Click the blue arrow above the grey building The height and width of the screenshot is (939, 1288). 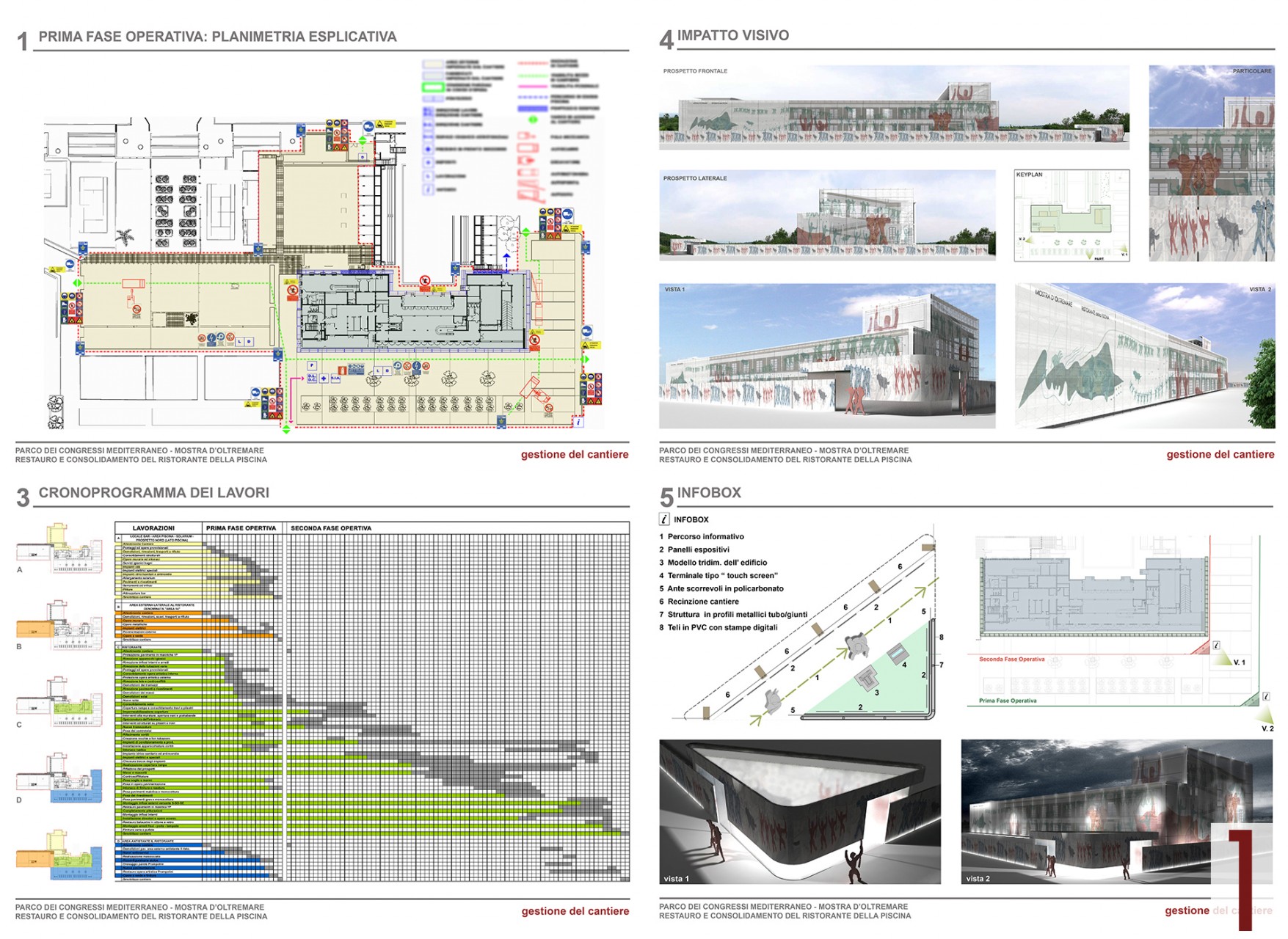click(x=506, y=260)
